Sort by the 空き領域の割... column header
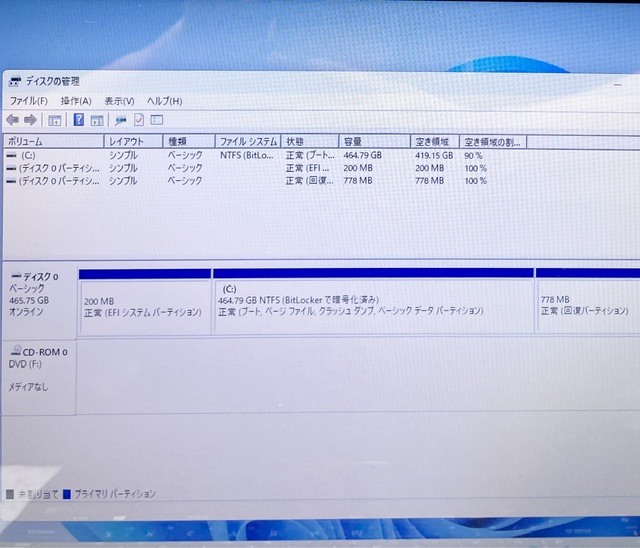Viewport: 640px width, 548px height. coord(493,142)
